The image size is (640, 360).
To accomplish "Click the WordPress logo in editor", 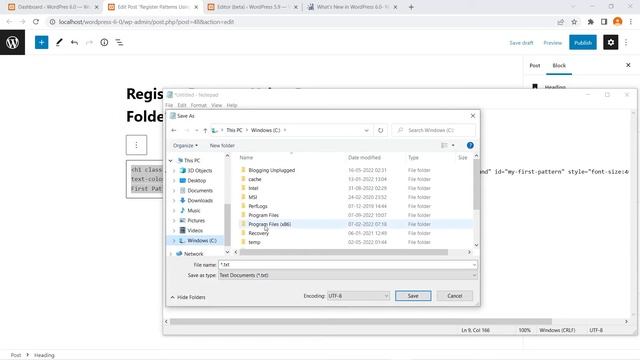I will pyautogui.click(x=12, y=42).
